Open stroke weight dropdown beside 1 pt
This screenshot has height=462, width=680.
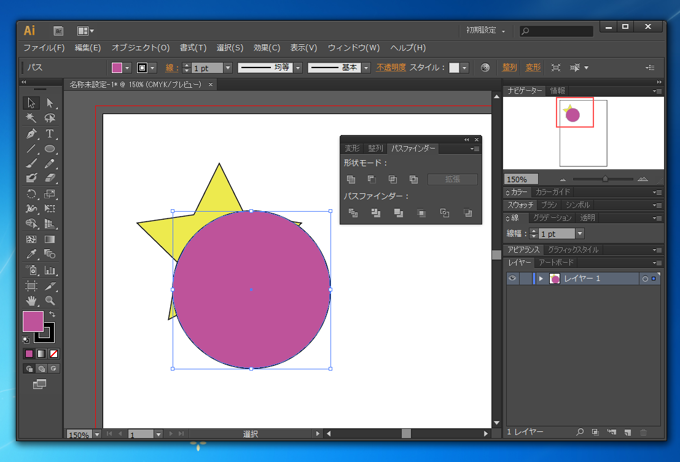228,68
